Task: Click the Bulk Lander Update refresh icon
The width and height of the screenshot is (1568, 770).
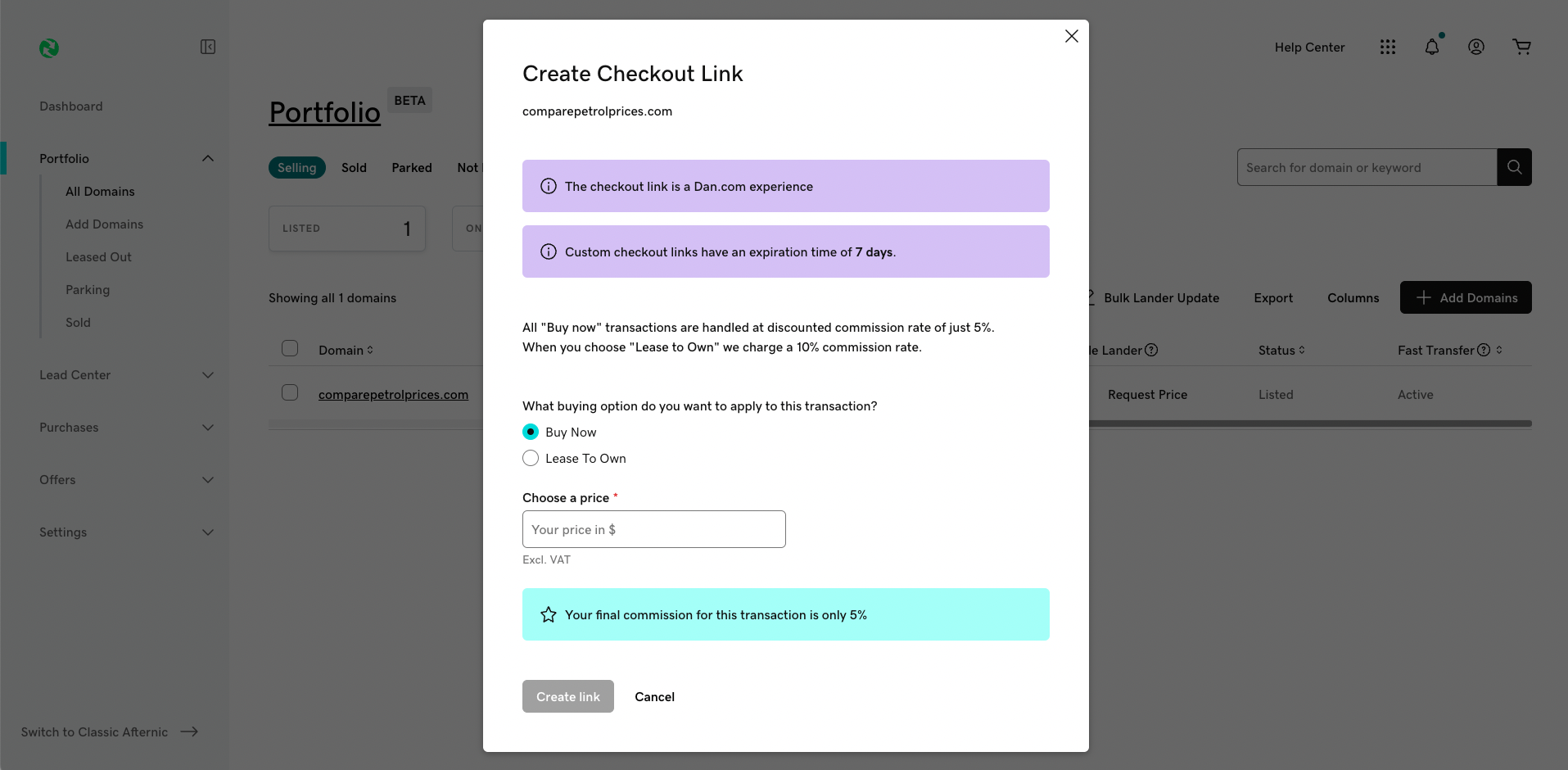Action: pyautogui.click(x=1089, y=297)
